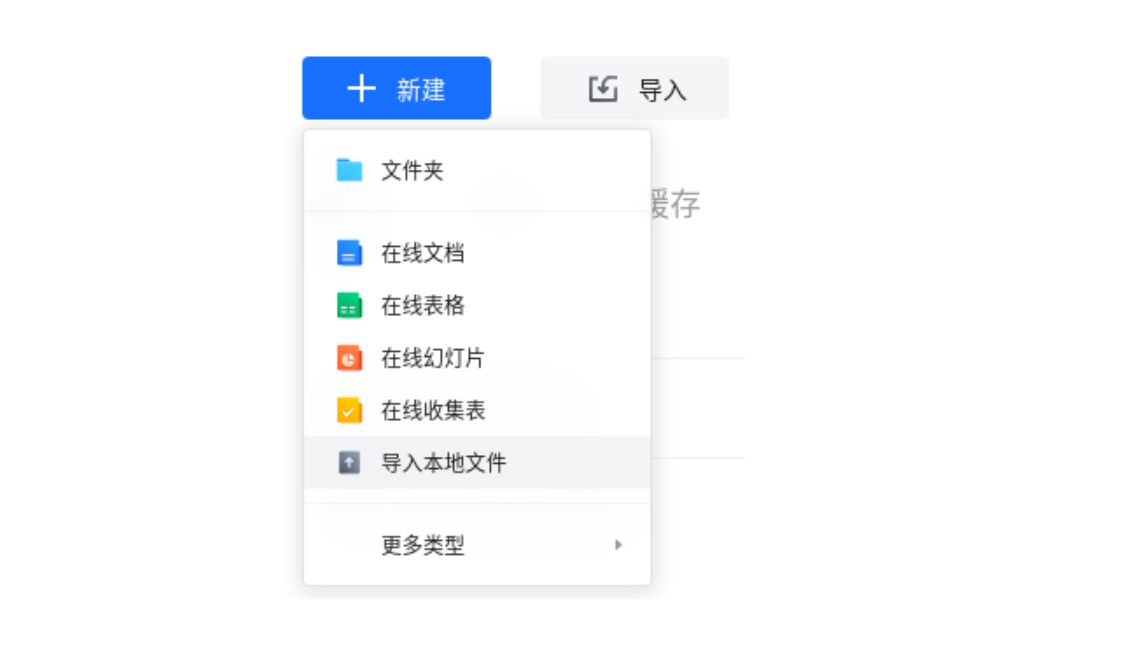Choose 在线表格 menu item
Viewport: 1144px width, 651px height.
pyautogui.click(x=477, y=306)
